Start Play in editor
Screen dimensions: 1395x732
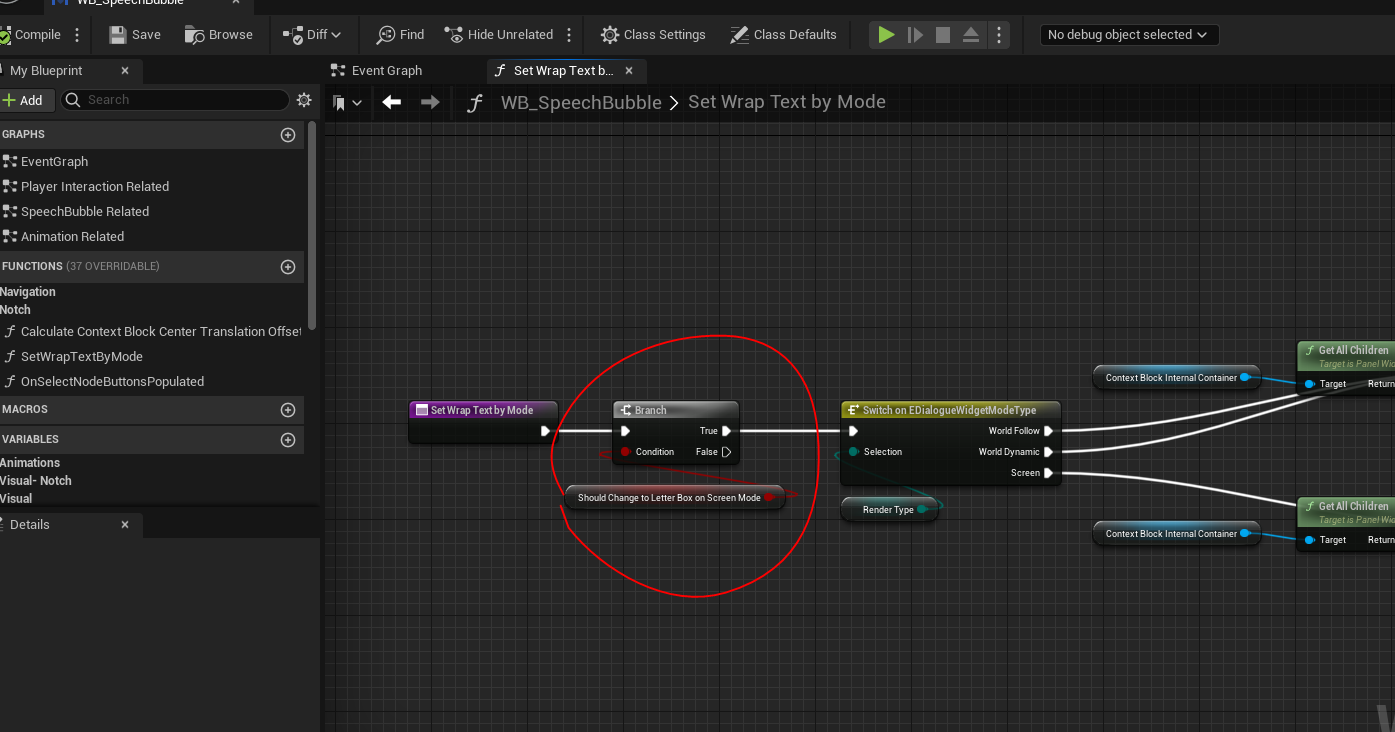(886, 35)
